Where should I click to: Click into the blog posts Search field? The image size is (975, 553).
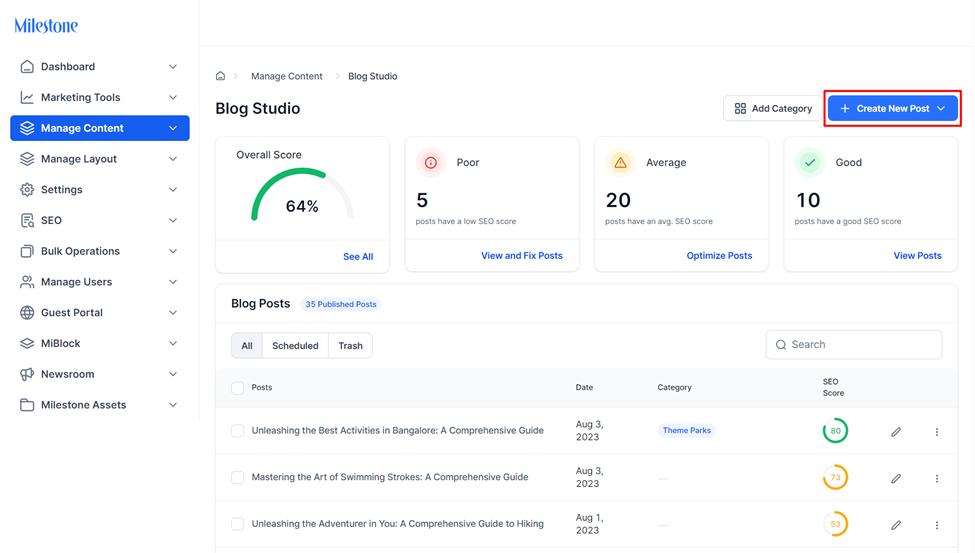(x=853, y=345)
